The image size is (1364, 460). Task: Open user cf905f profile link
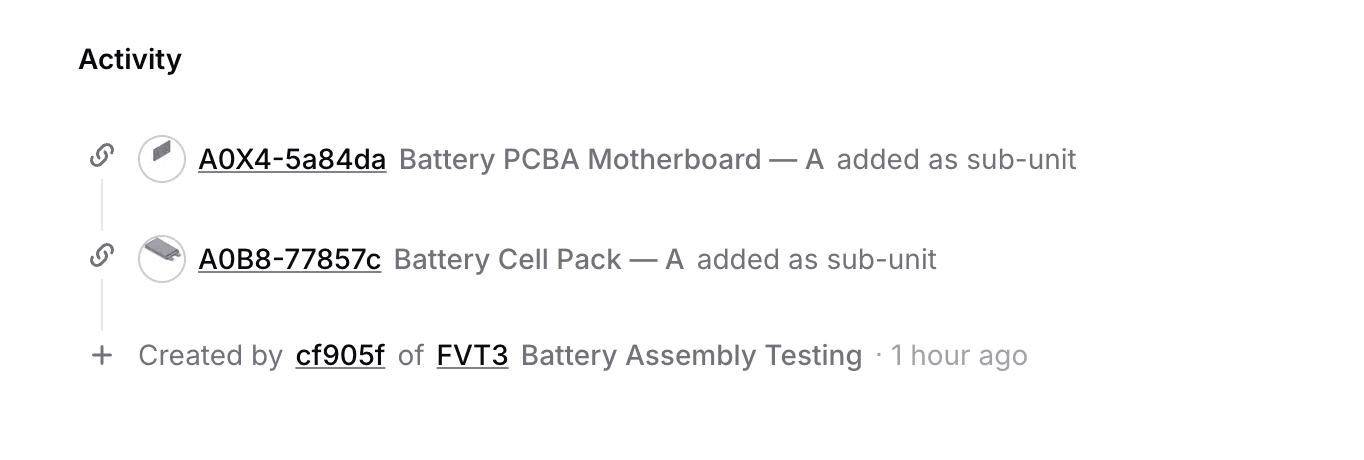(x=340, y=356)
